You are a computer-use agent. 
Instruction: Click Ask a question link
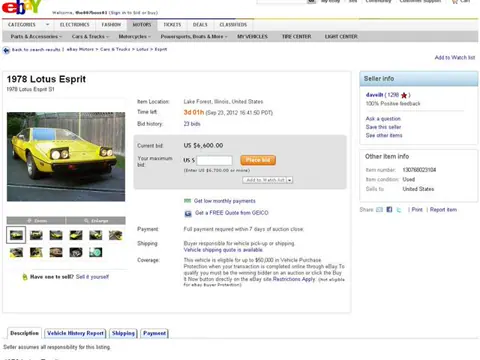pos(383,119)
